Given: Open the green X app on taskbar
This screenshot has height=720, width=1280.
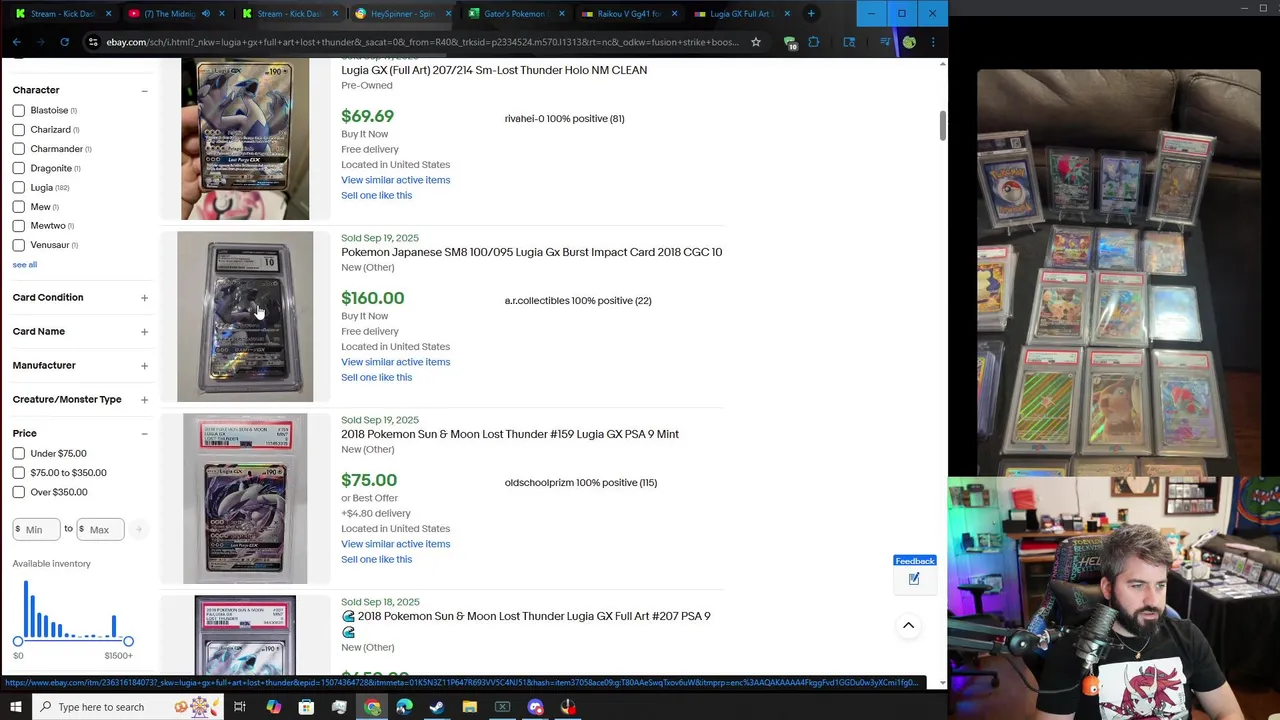Looking at the screenshot, I should pos(502,707).
